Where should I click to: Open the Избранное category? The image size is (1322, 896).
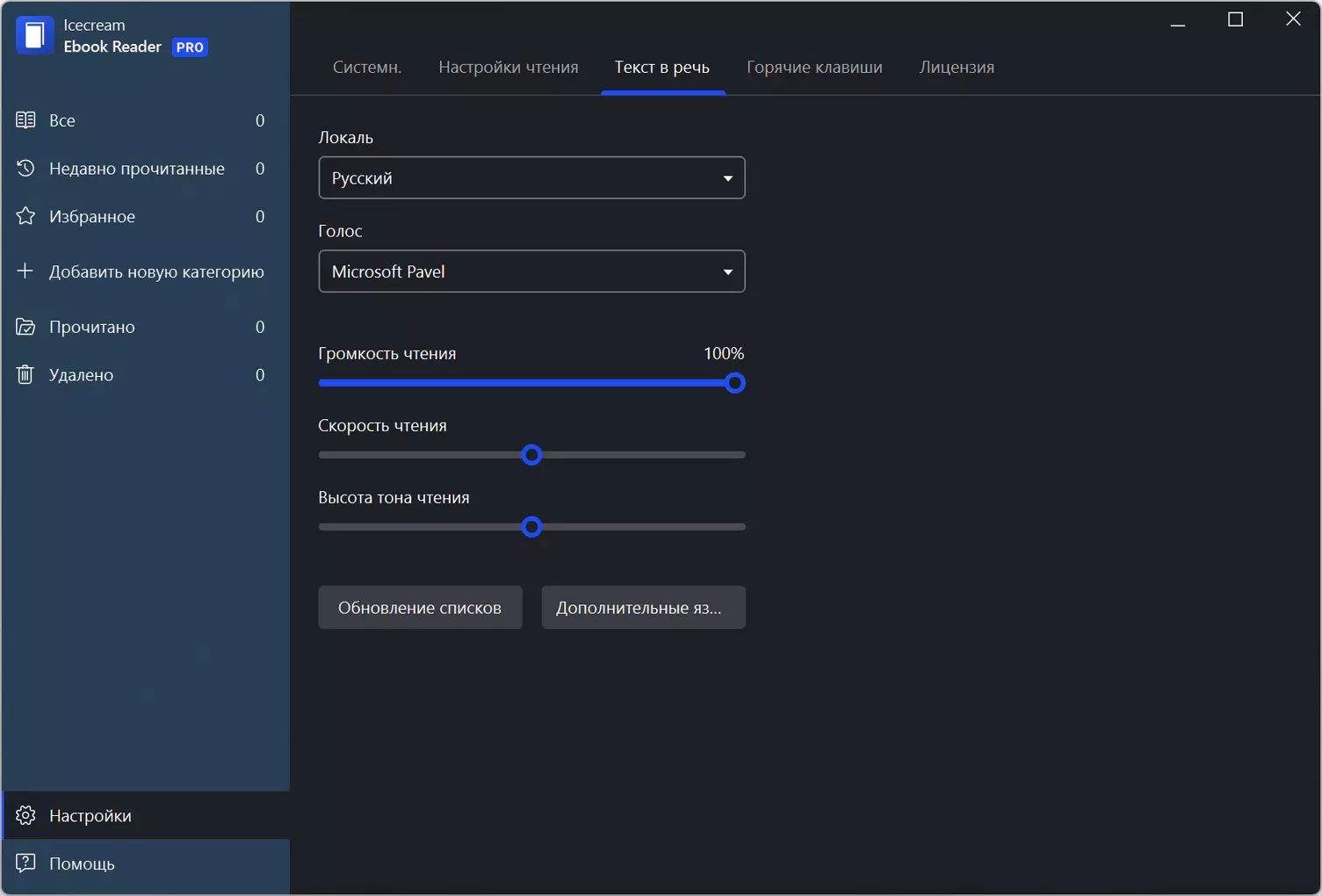(146, 216)
